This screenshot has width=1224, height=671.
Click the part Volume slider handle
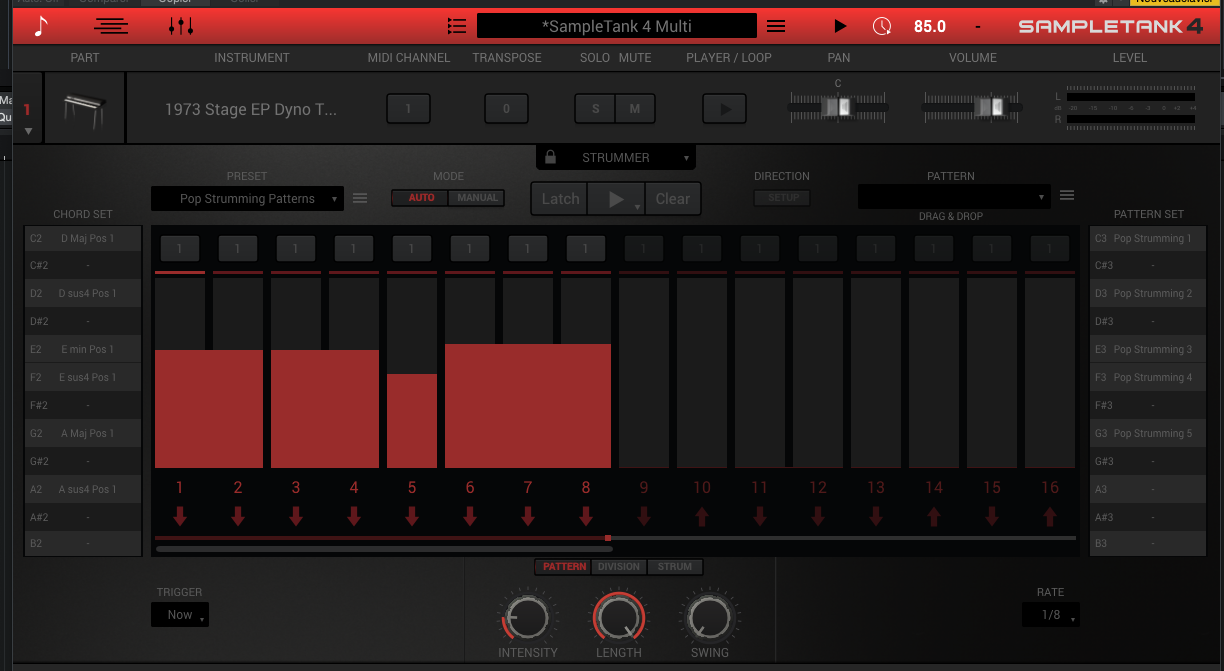(992, 107)
